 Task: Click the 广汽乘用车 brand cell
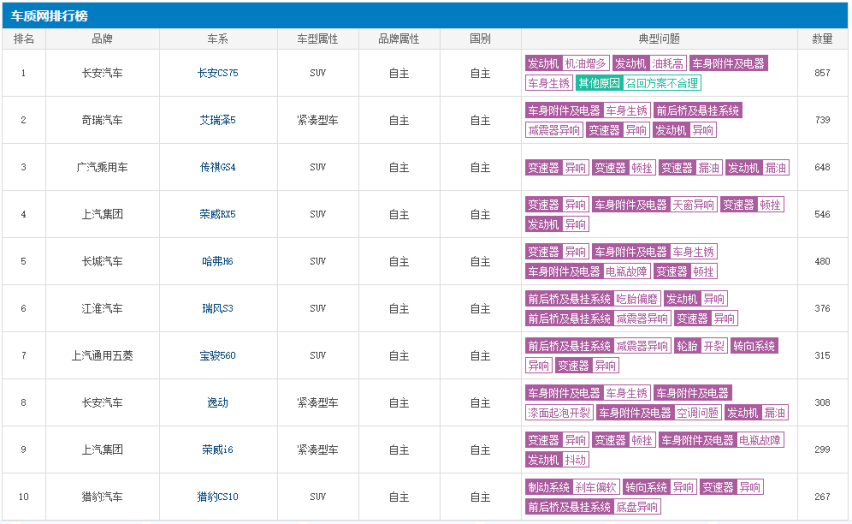[102, 167]
